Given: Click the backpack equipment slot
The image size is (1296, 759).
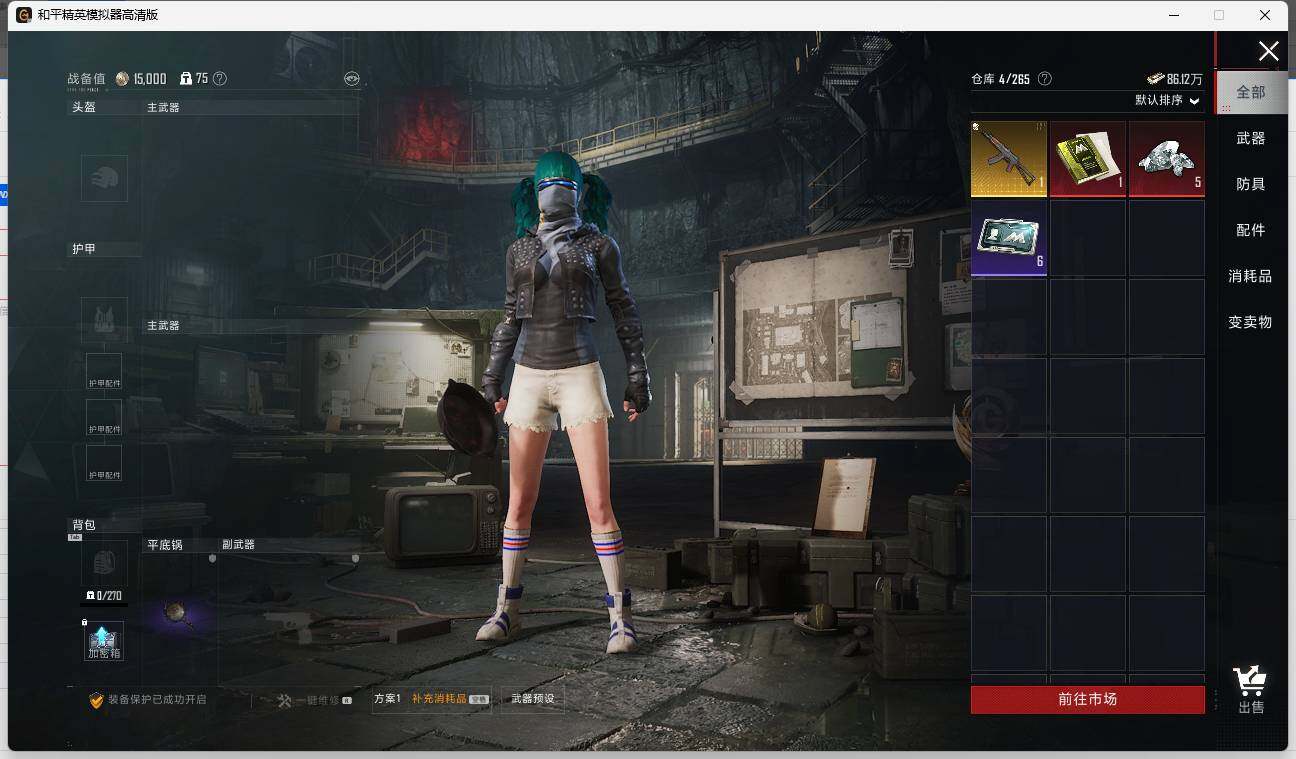Looking at the screenshot, I should 104,564.
